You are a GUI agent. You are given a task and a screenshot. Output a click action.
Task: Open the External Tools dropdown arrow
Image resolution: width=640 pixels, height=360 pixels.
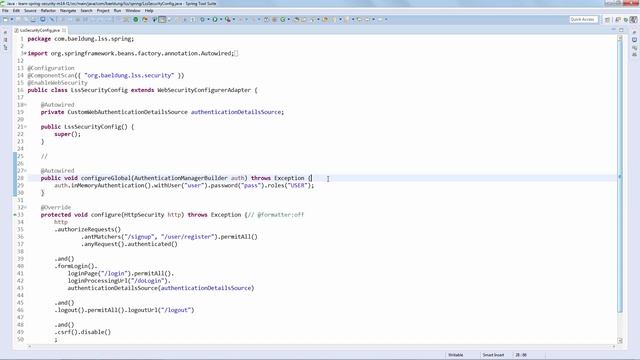point(234,19)
